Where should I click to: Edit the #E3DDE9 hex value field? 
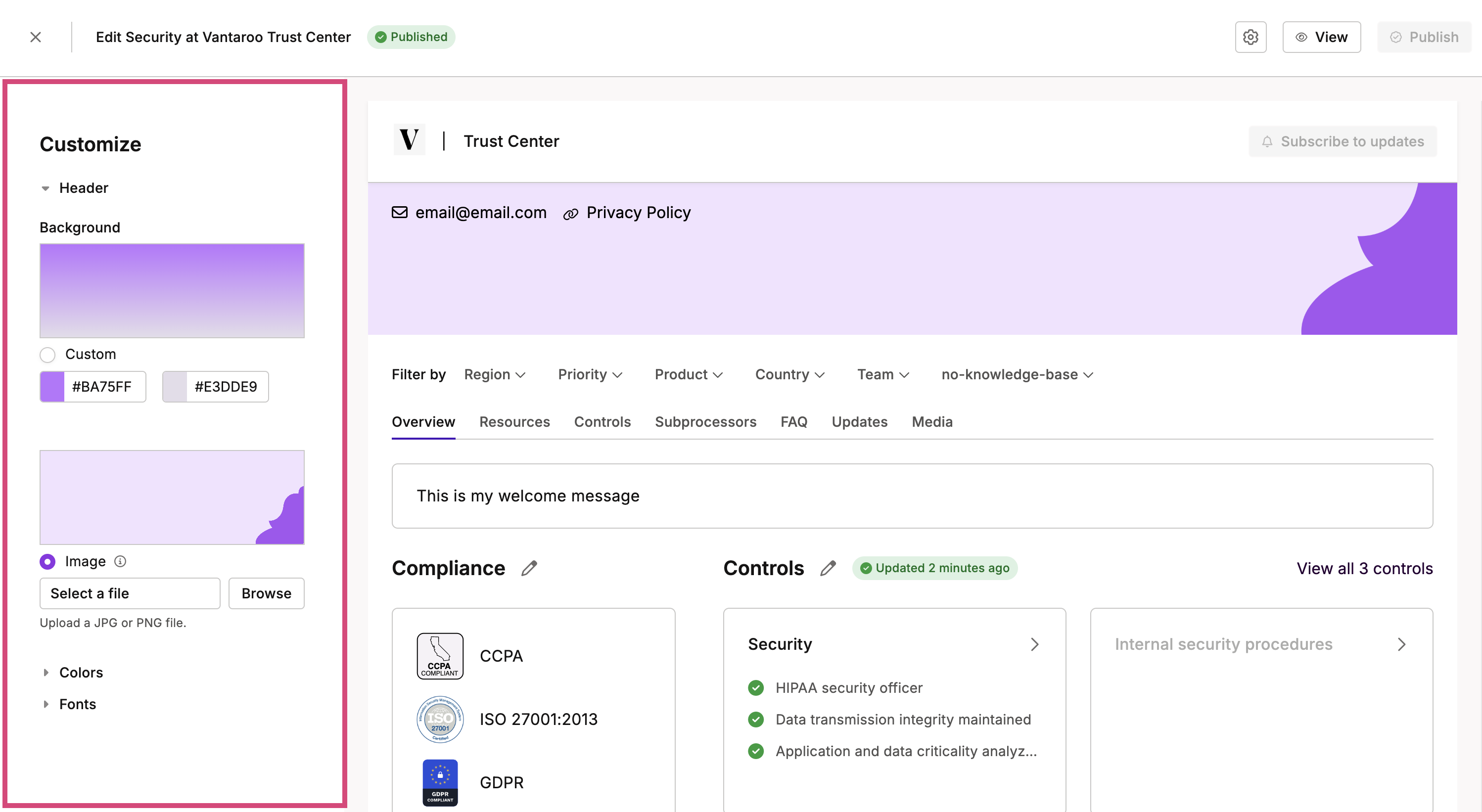227,386
